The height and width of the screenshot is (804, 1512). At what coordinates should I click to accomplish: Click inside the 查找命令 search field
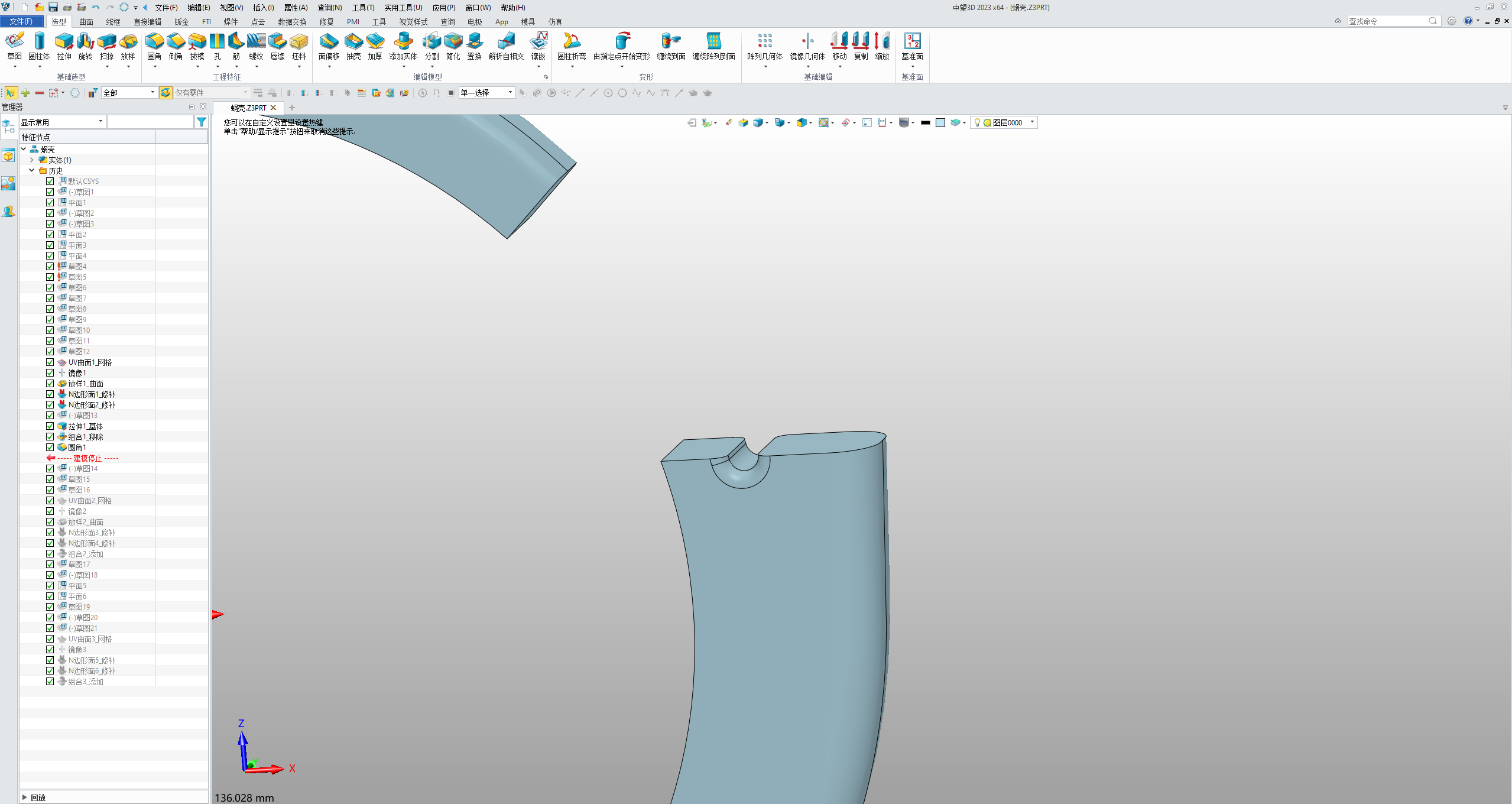coord(1389,20)
